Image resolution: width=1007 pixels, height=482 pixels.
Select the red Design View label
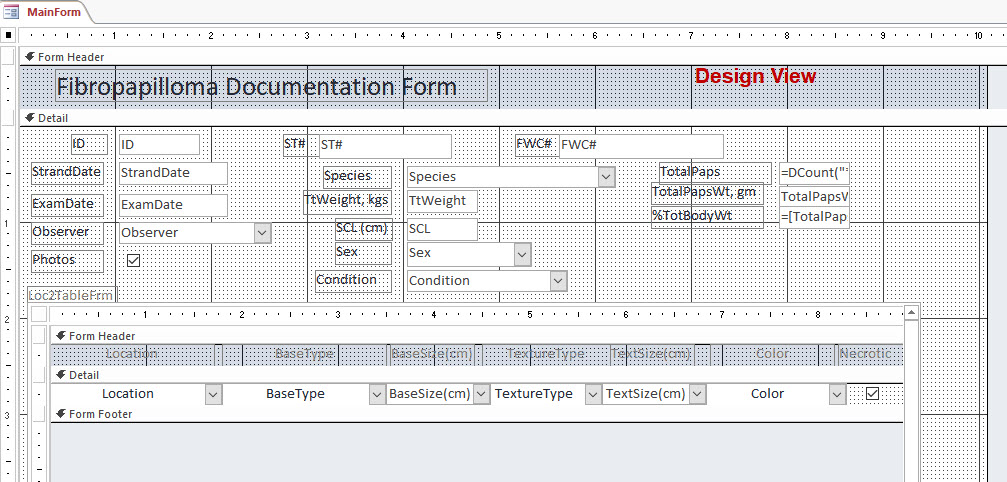(x=755, y=76)
